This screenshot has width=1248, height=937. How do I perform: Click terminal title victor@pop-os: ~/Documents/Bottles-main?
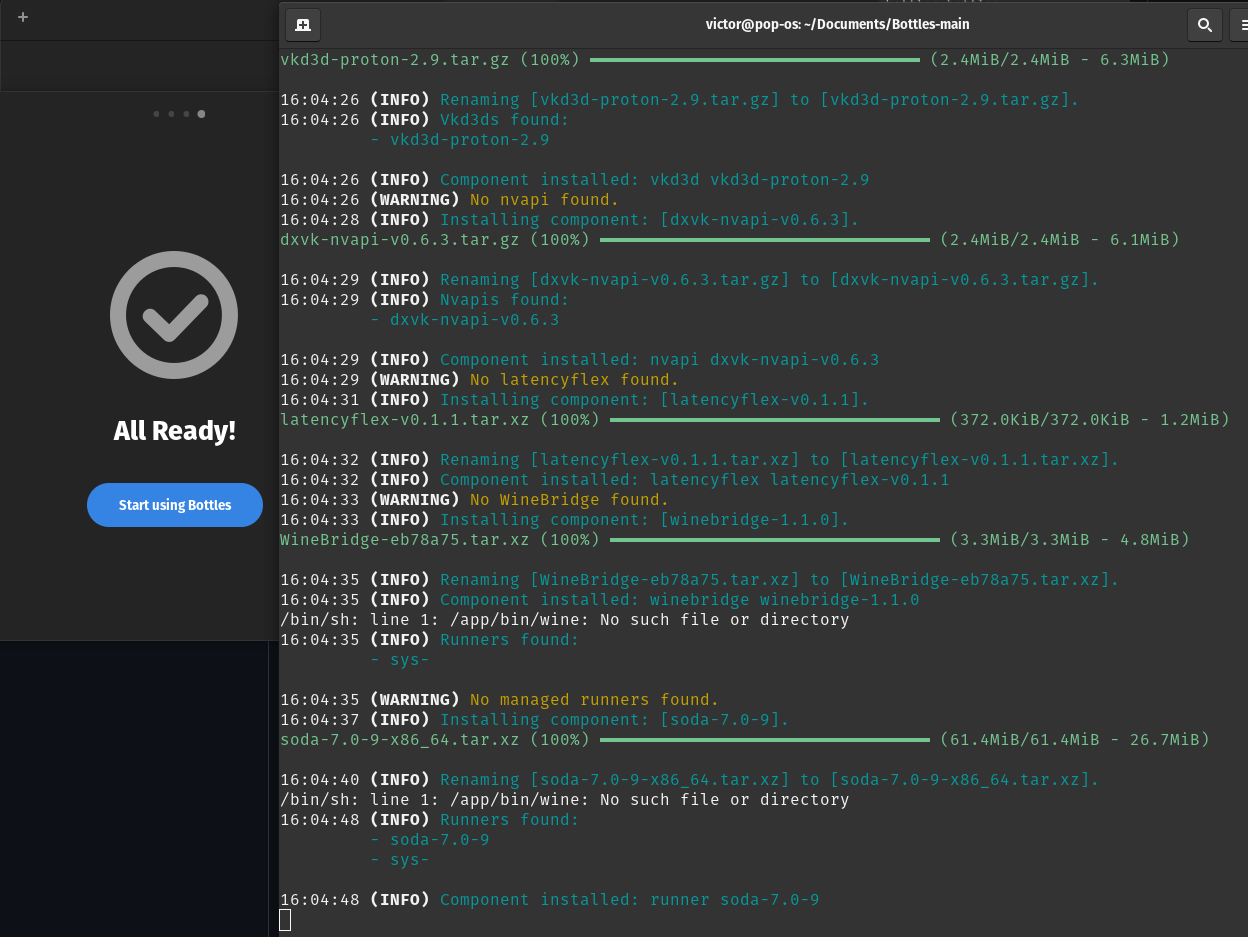[x=838, y=25]
